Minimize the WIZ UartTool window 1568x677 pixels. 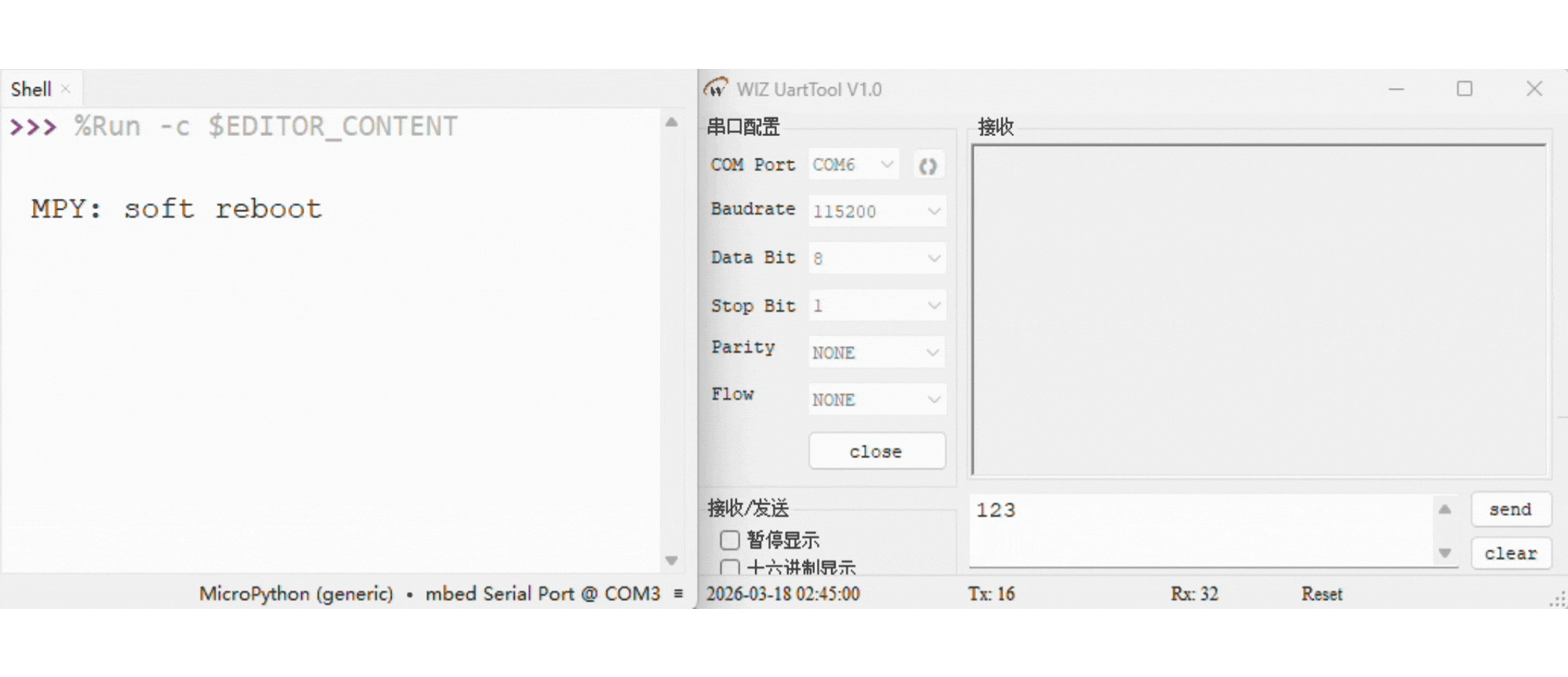[x=1396, y=89]
